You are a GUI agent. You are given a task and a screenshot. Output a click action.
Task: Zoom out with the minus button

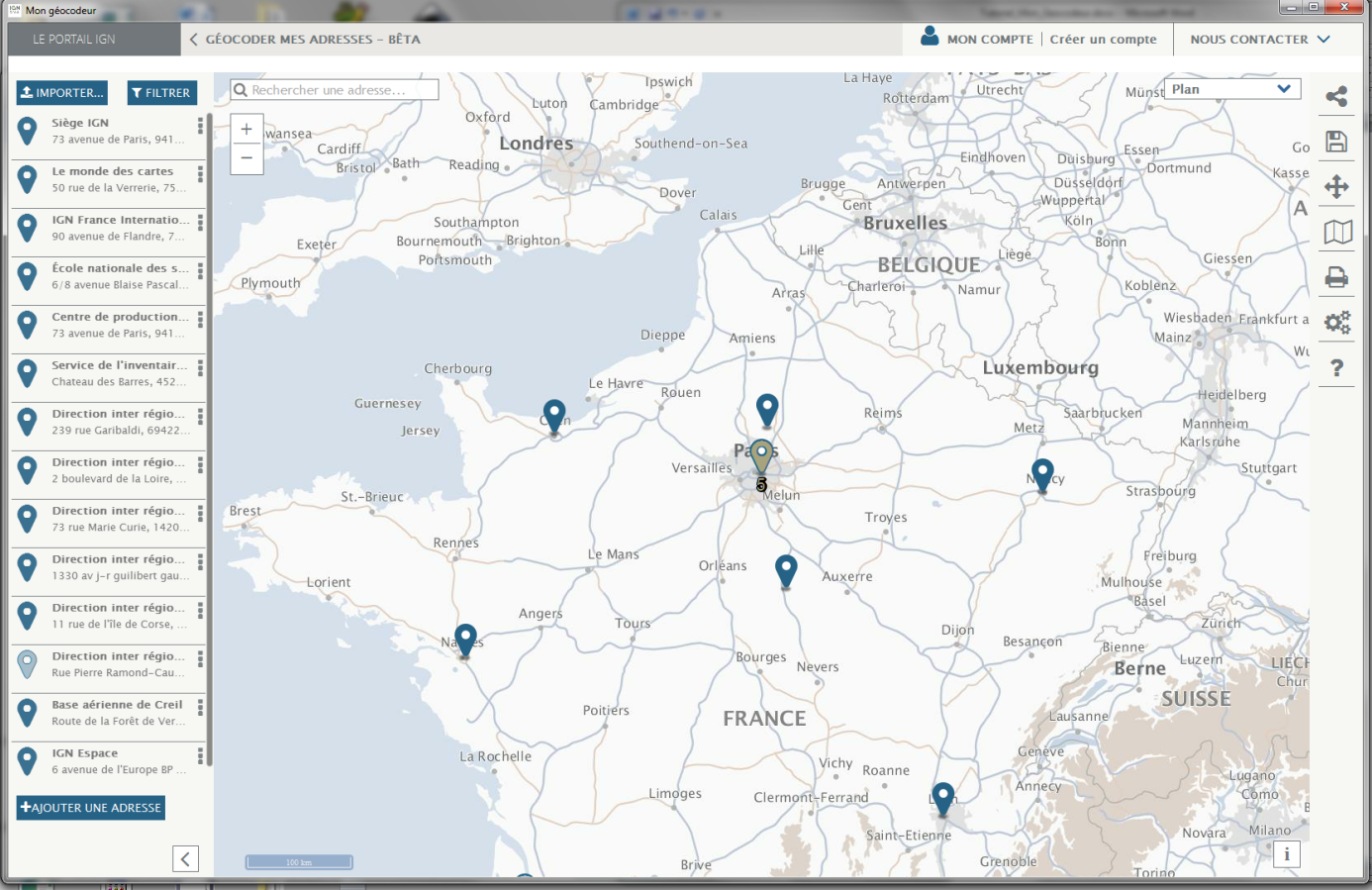(246, 158)
